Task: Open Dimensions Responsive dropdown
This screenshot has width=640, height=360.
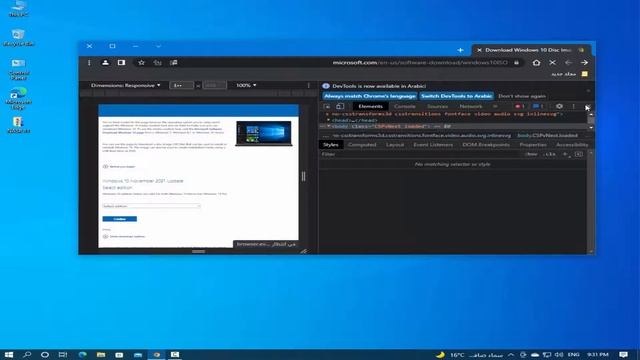Action: coord(125,85)
